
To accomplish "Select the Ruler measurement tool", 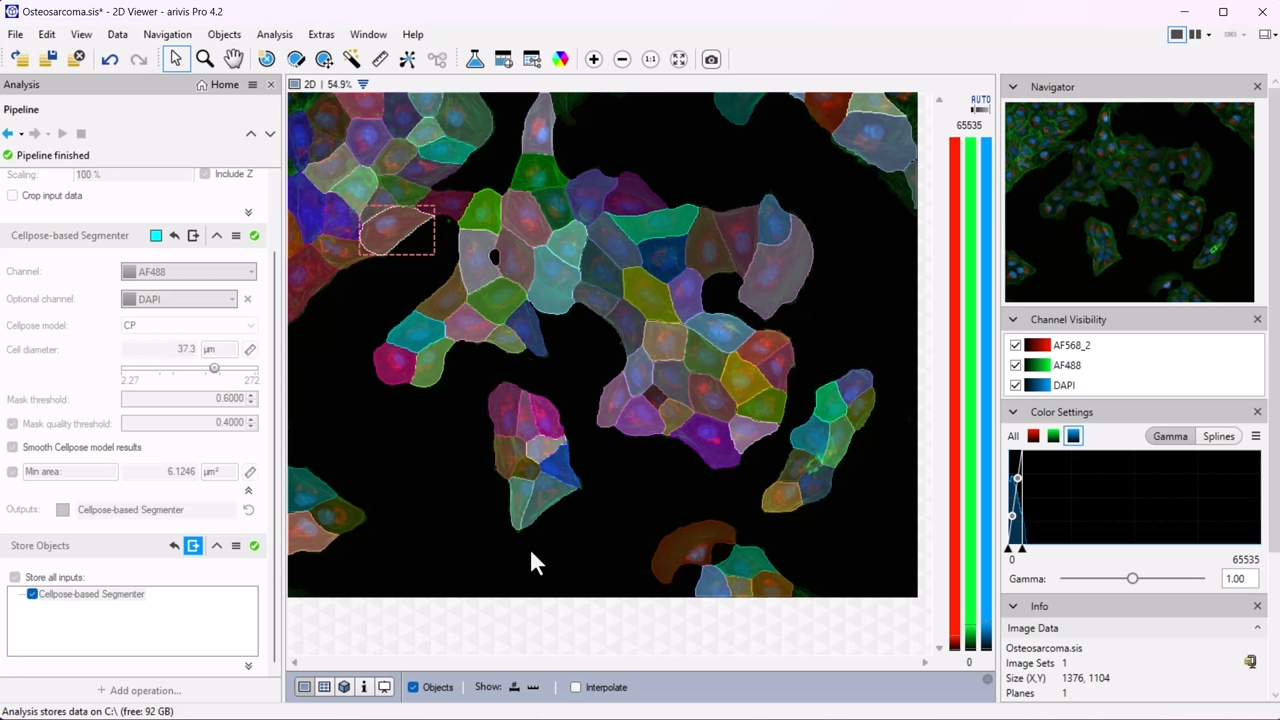I will tap(380, 59).
